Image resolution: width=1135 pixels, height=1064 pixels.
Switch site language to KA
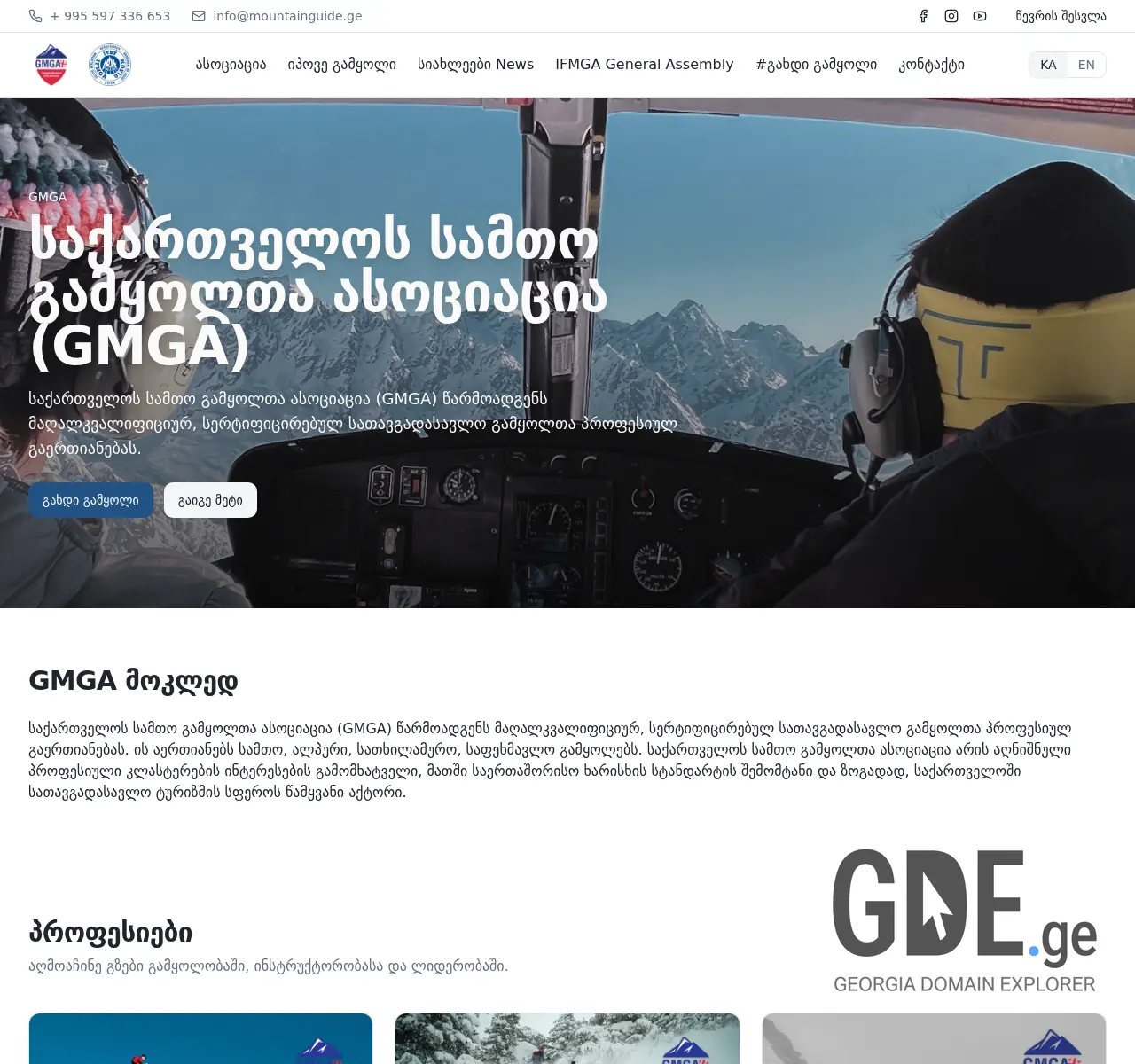(1049, 64)
